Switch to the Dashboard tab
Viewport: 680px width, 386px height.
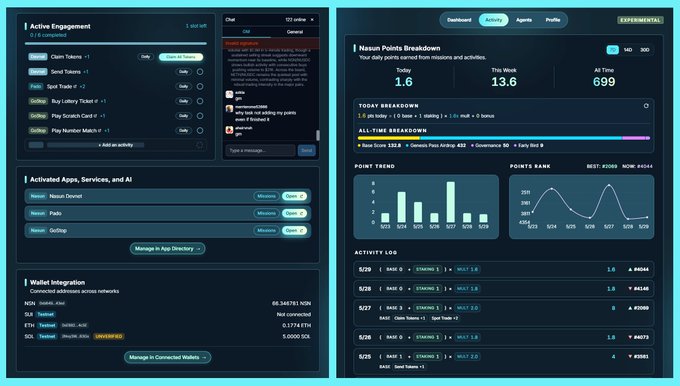point(459,20)
